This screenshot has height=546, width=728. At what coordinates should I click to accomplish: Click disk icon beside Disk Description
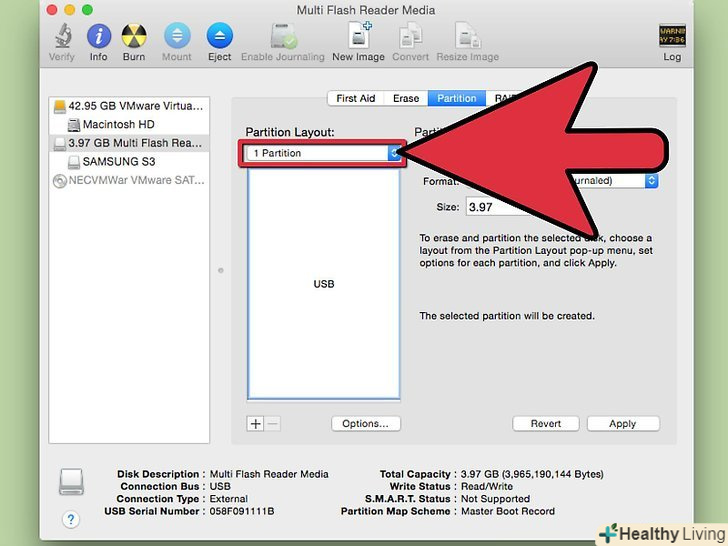point(72,481)
